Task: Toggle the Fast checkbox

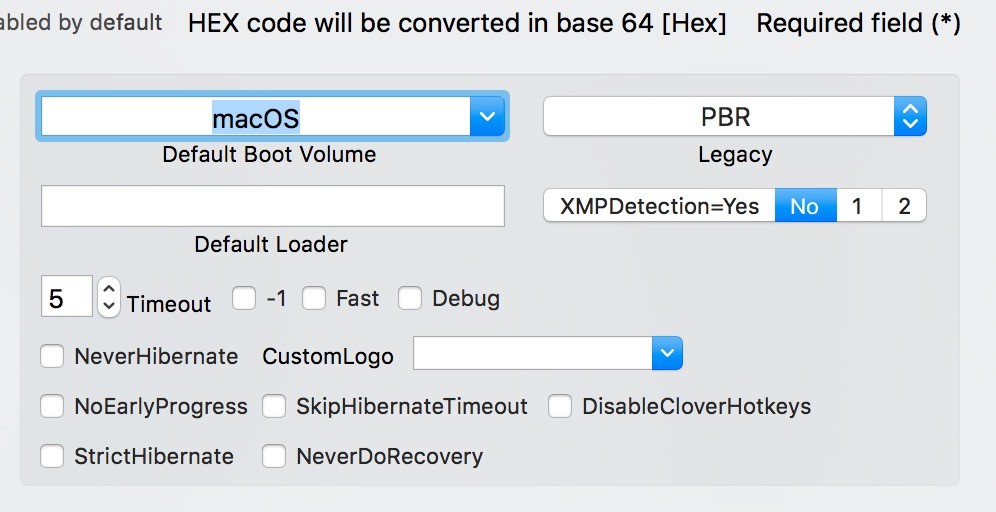Action: [315, 298]
